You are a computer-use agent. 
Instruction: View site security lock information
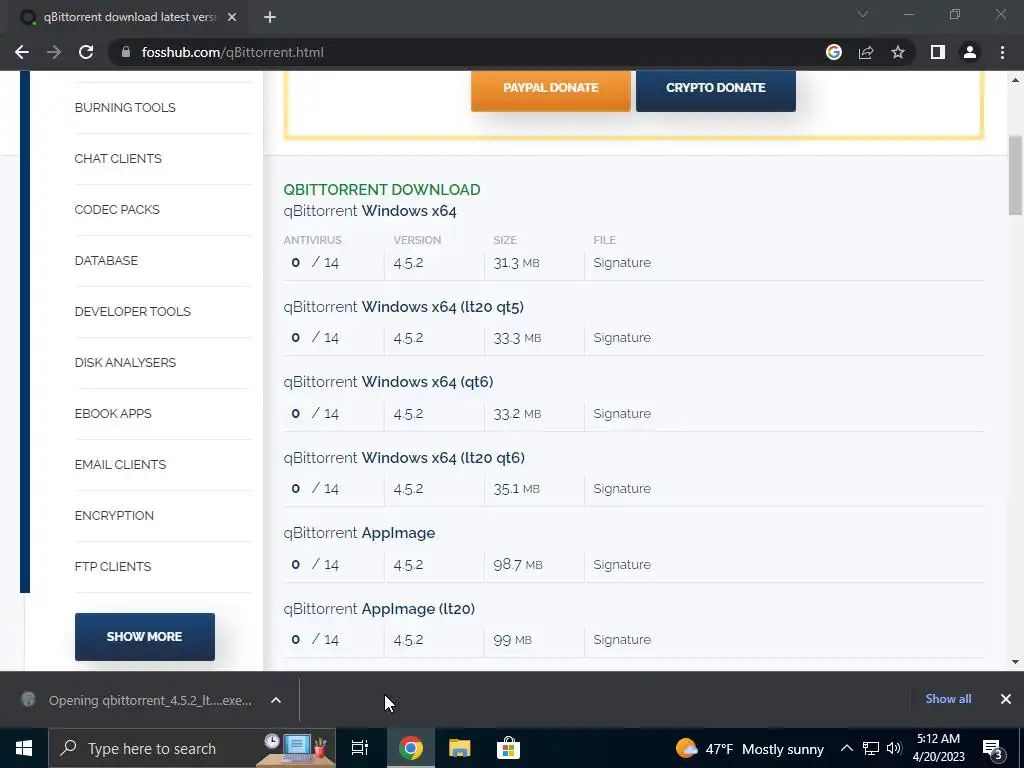(126, 52)
